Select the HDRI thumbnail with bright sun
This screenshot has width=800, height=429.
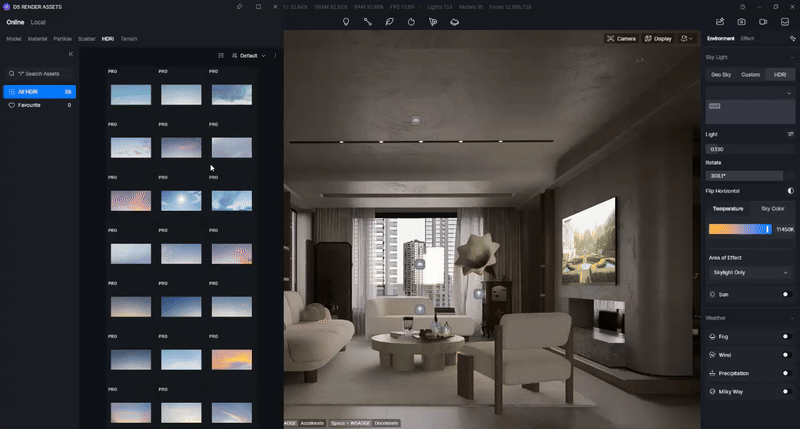[x=181, y=200]
